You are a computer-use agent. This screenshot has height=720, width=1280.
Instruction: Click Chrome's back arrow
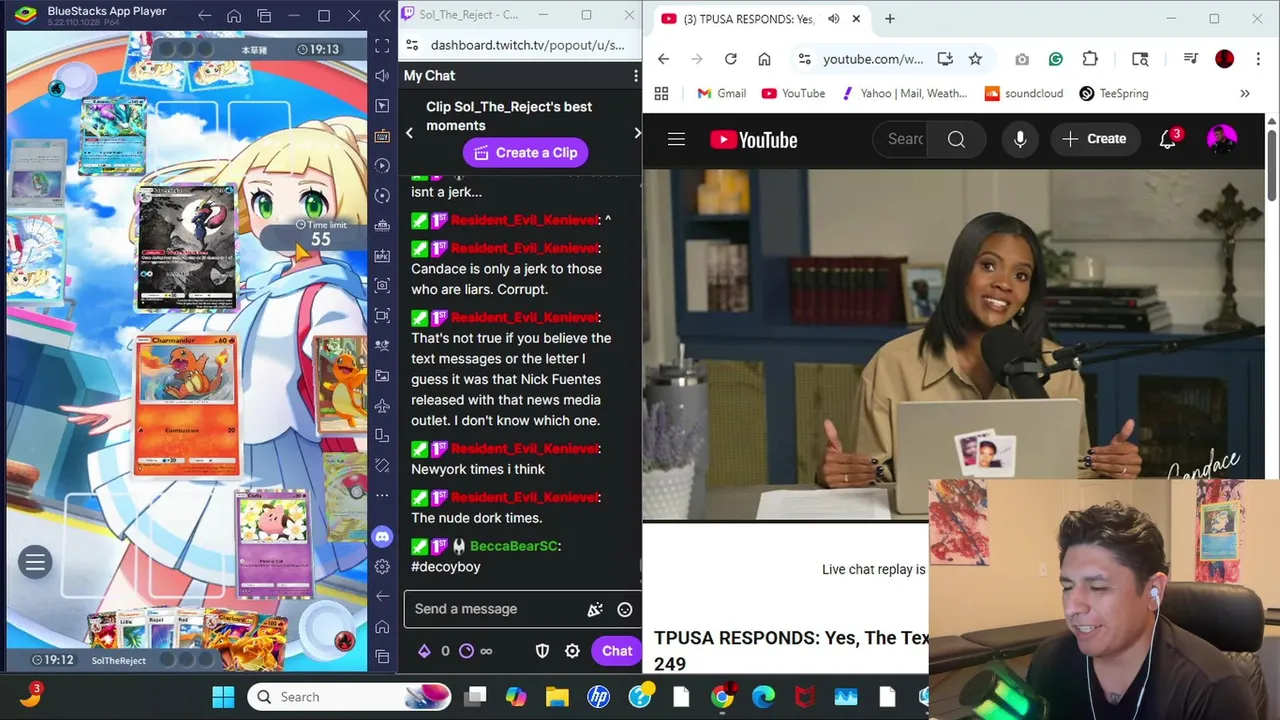pyautogui.click(x=663, y=59)
